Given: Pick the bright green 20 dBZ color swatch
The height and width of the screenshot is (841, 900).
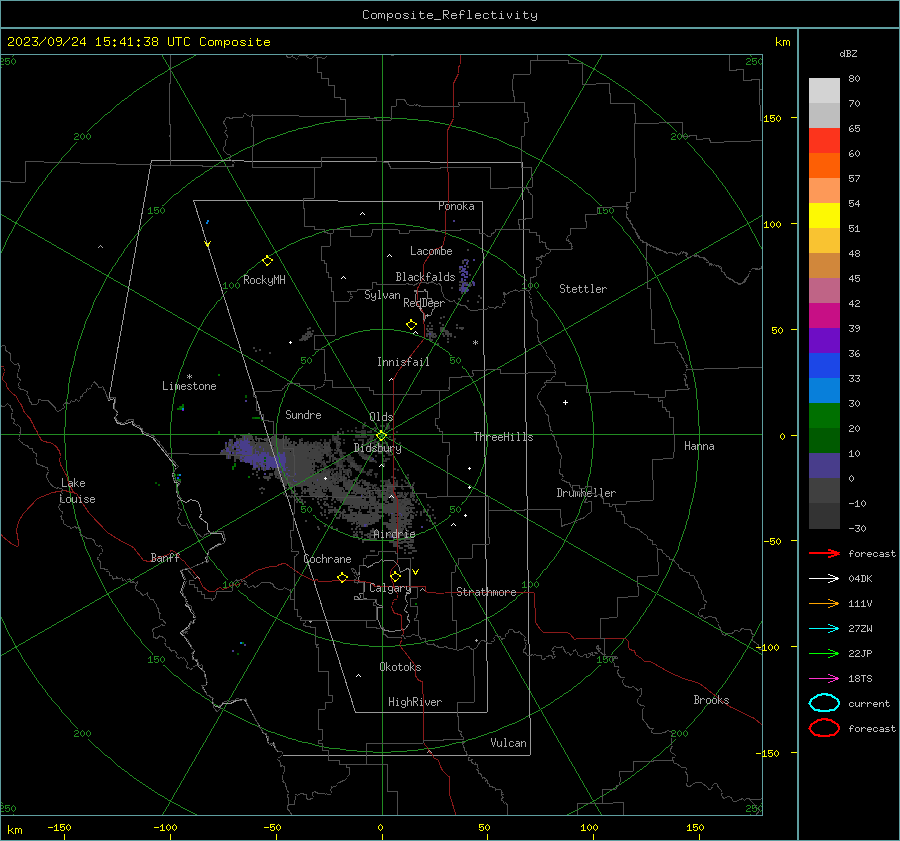Looking at the screenshot, I should click(824, 415).
